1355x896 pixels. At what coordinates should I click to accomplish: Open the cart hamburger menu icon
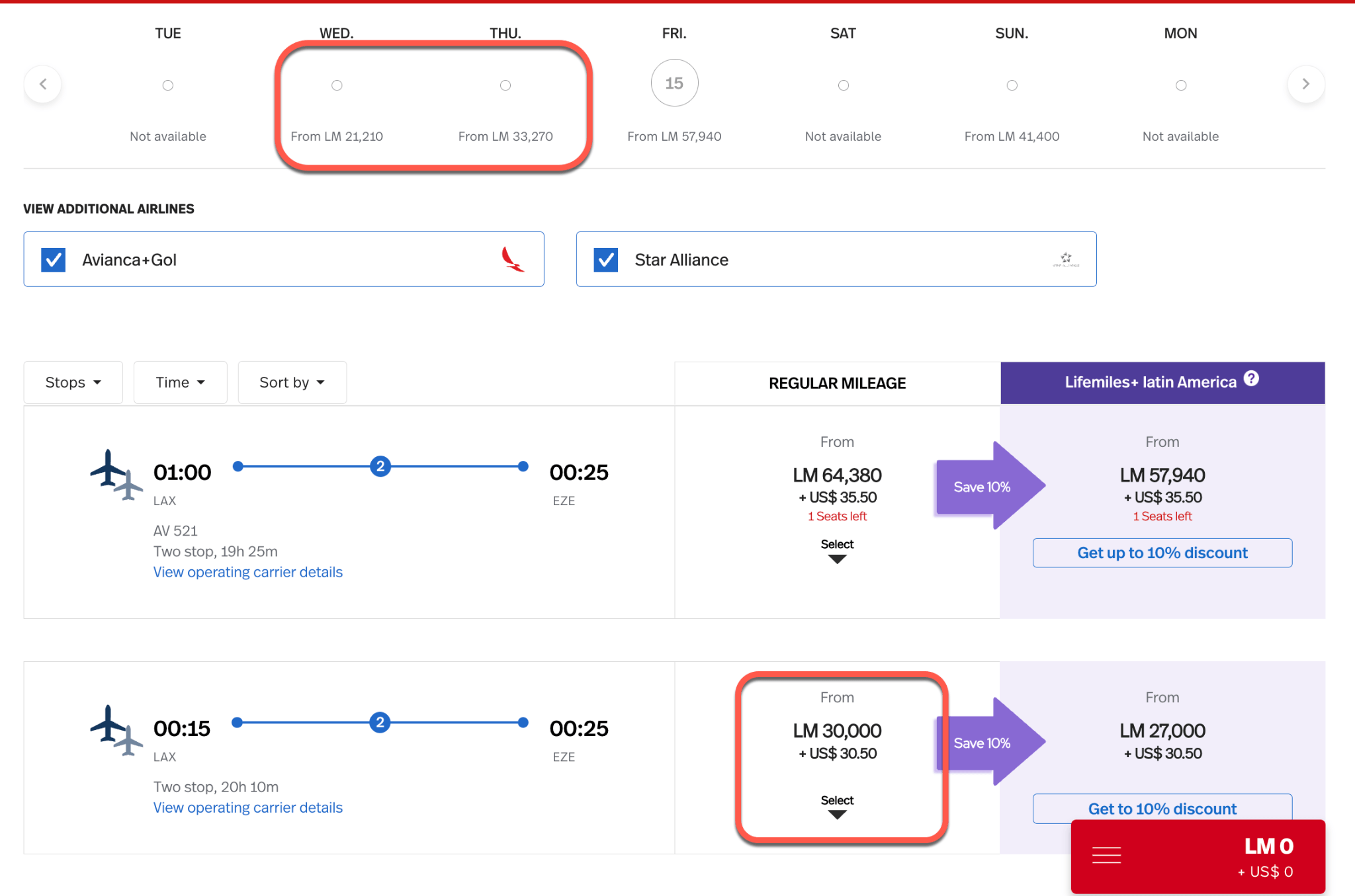(x=1106, y=856)
